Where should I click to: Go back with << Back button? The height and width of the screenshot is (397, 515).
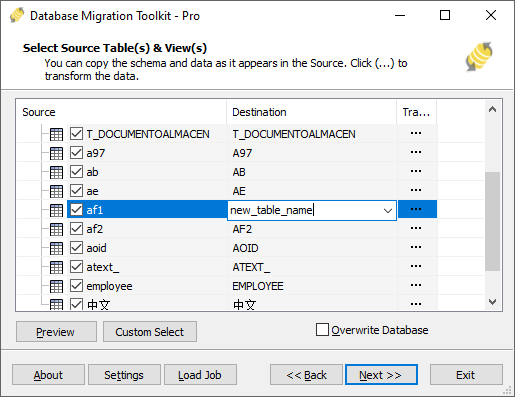(x=306, y=375)
